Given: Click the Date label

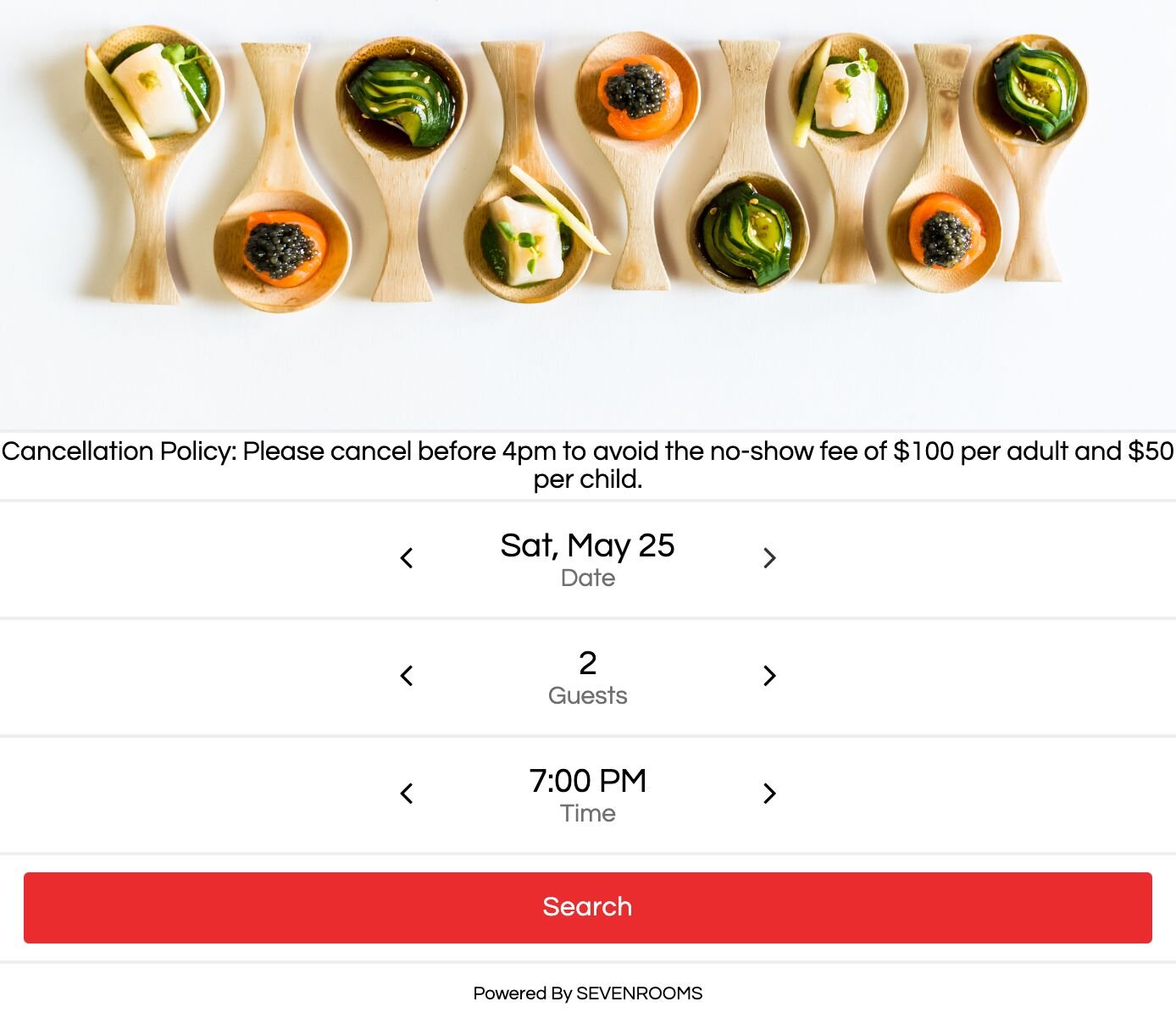Looking at the screenshot, I should point(587,578).
